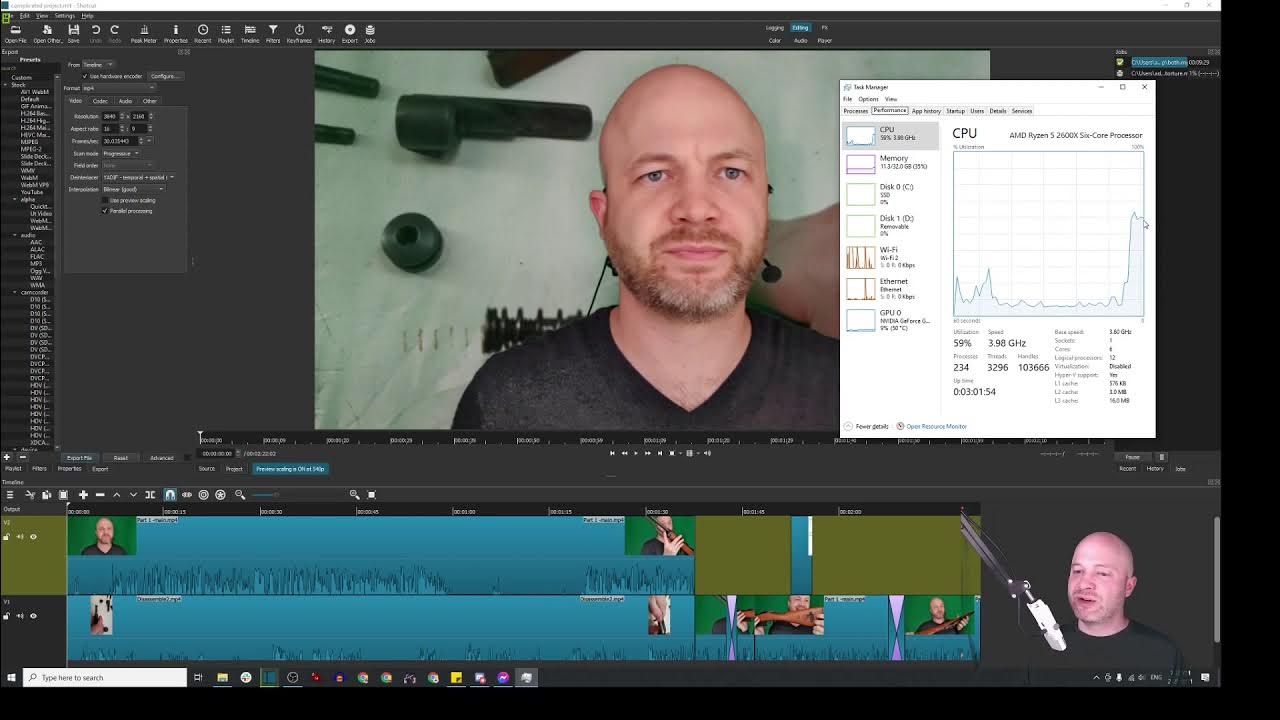Lift the clip with the up-arrow icon
The image size is (1280, 720).
(x=116, y=495)
